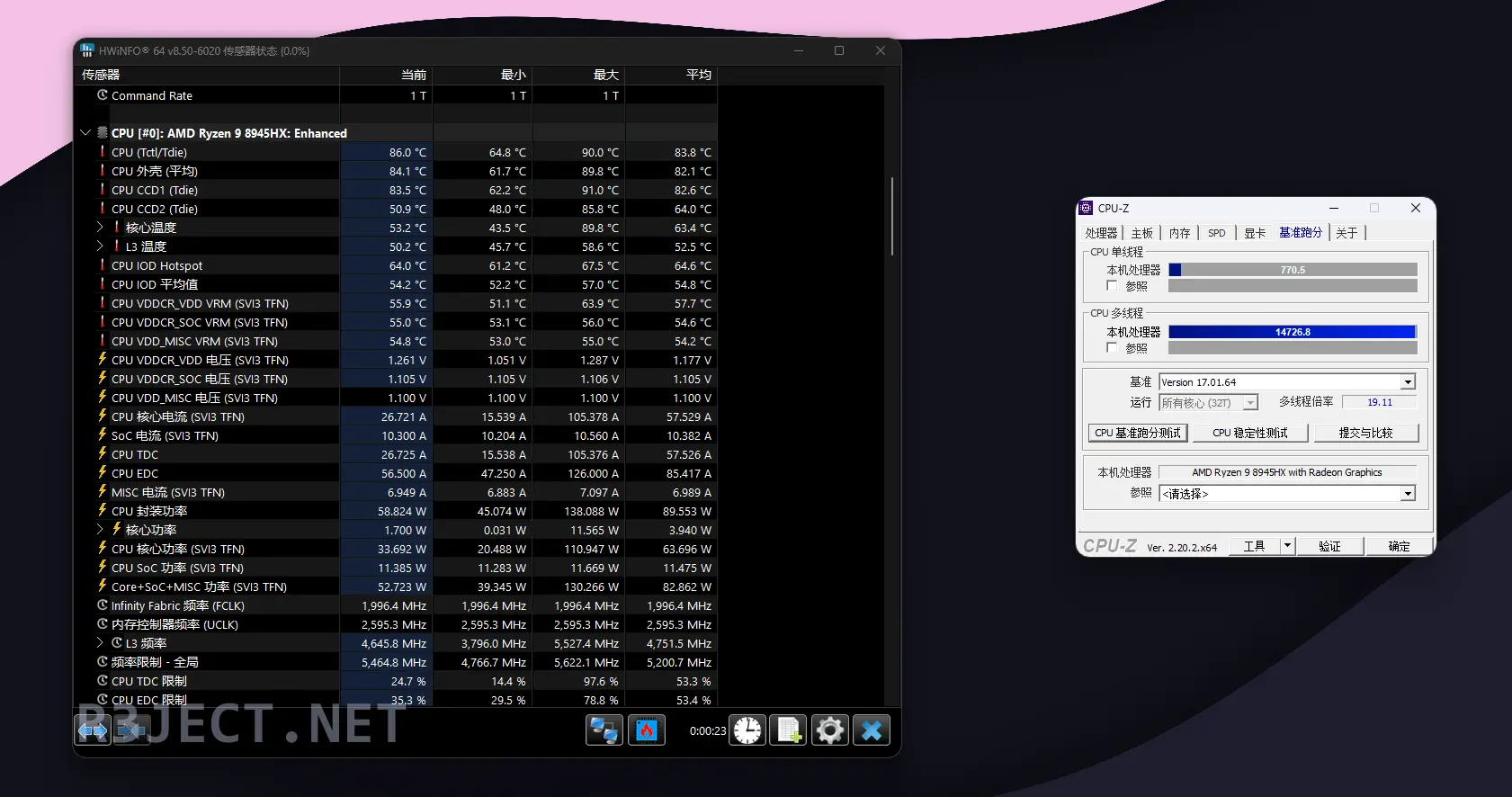Click HWiNFO collapse-layout inward arrows icon
The image size is (1512, 797).
click(x=131, y=730)
